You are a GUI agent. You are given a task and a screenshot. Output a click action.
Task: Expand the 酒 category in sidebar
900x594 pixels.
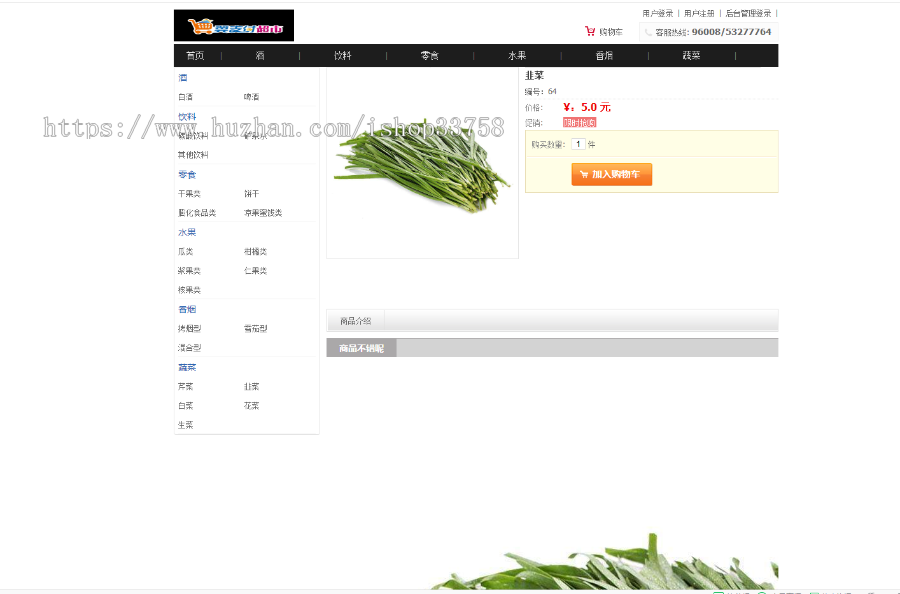click(183, 77)
